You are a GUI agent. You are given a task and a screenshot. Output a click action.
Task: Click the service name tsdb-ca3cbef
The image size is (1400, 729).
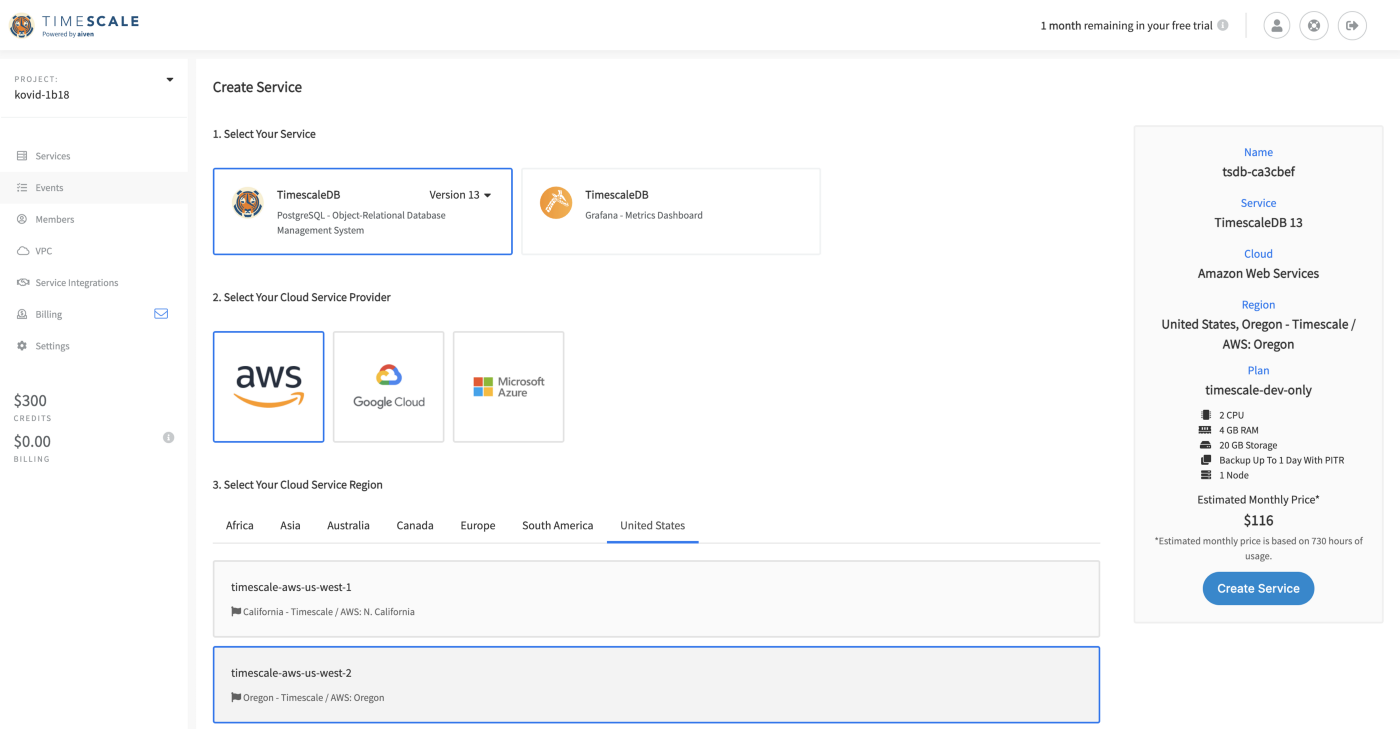click(x=1258, y=172)
